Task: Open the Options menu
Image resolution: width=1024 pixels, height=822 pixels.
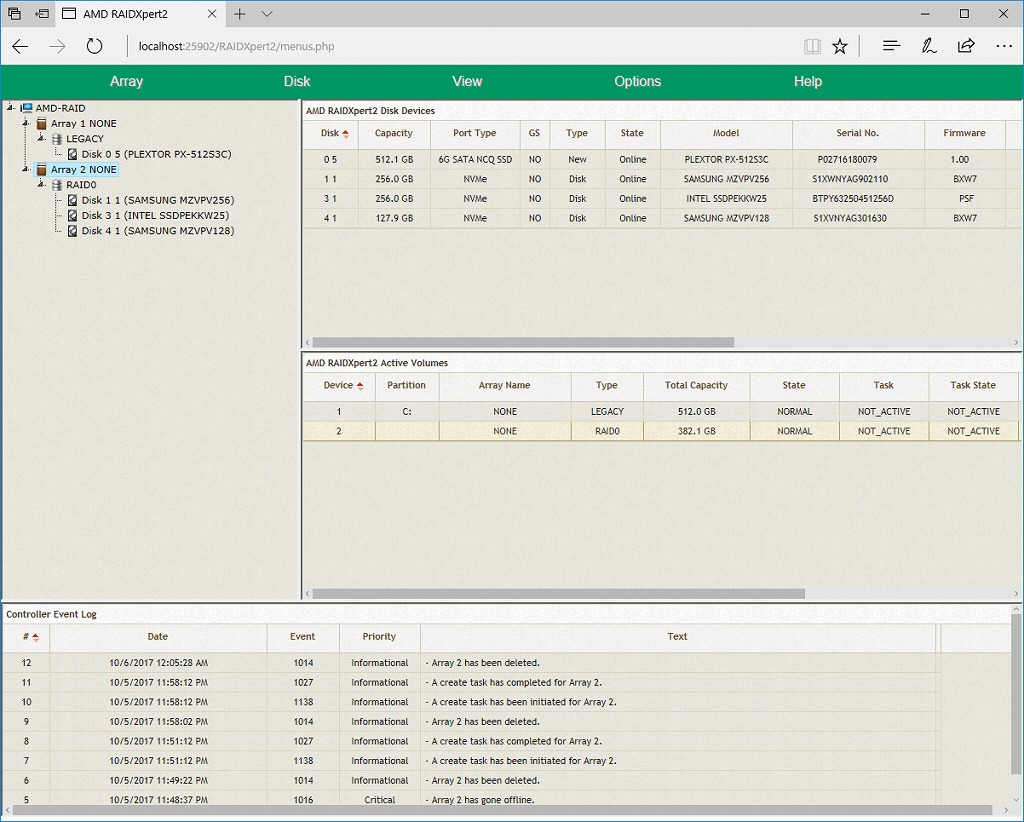Action: click(x=637, y=82)
